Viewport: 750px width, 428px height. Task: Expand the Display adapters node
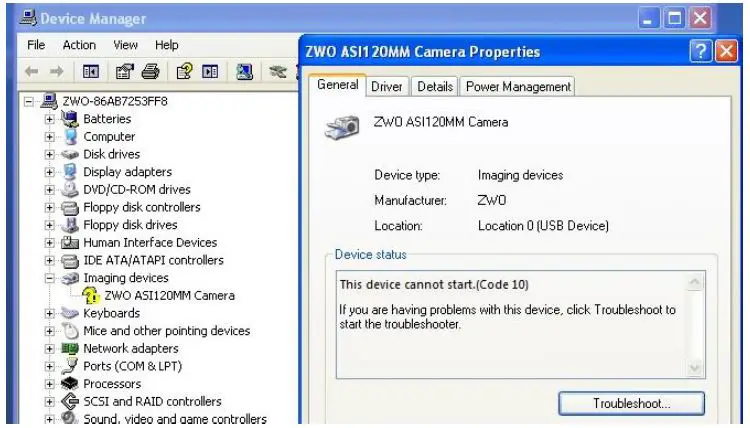[49, 172]
